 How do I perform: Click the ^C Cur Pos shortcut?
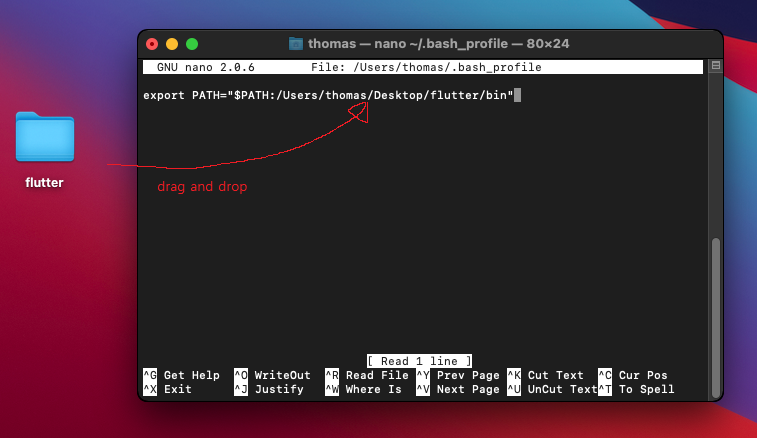632,375
